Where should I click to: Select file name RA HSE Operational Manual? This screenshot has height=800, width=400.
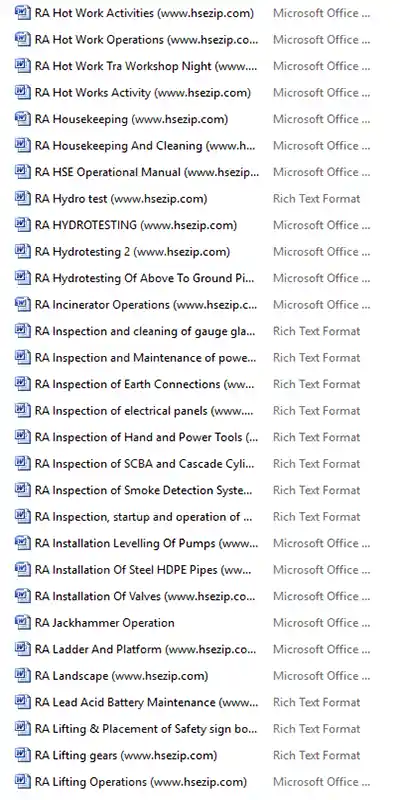click(x=147, y=172)
